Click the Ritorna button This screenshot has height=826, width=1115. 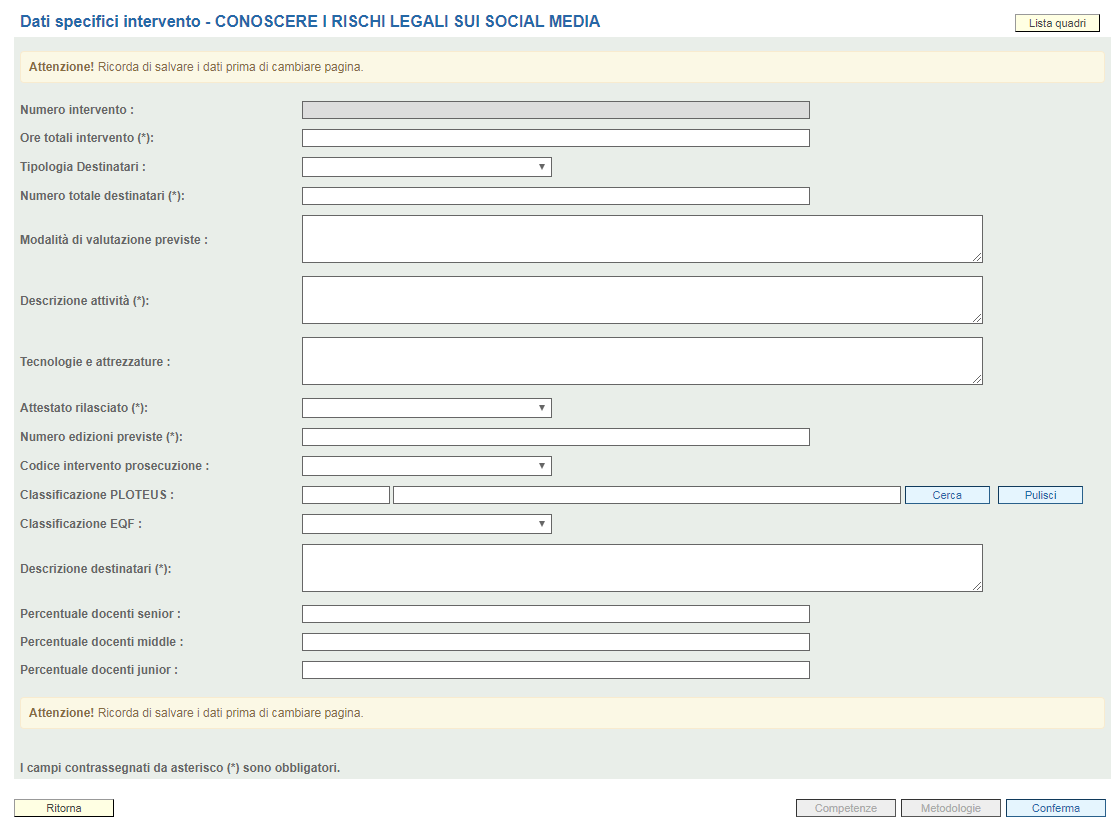pos(64,808)
